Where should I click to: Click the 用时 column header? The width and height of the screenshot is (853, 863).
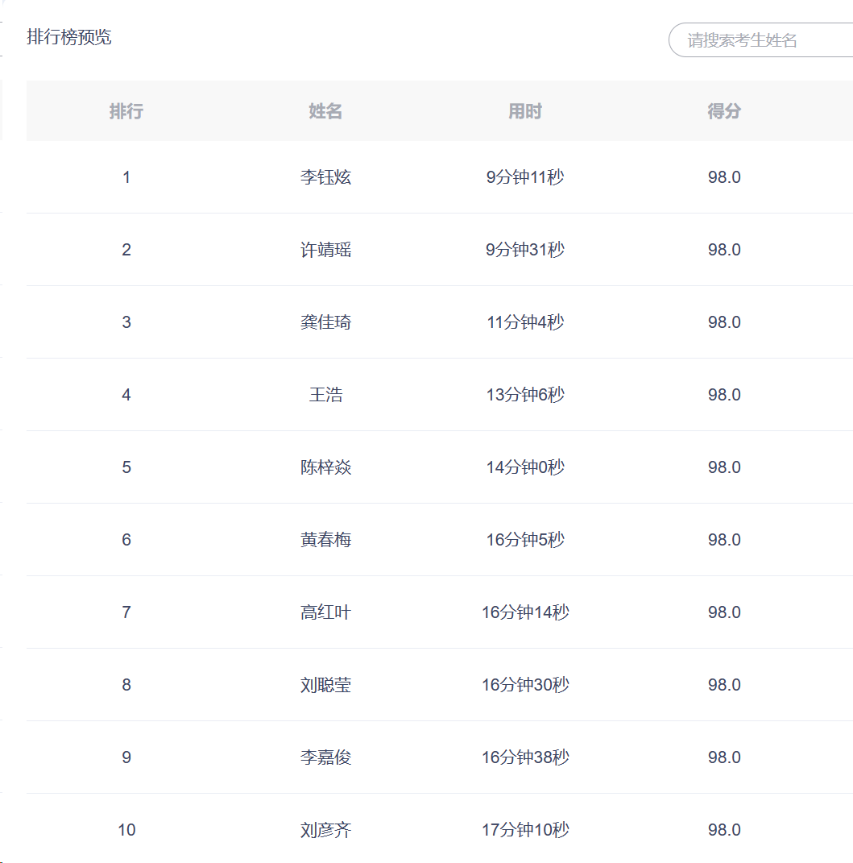pyautogui.click(x=525, y=111)
